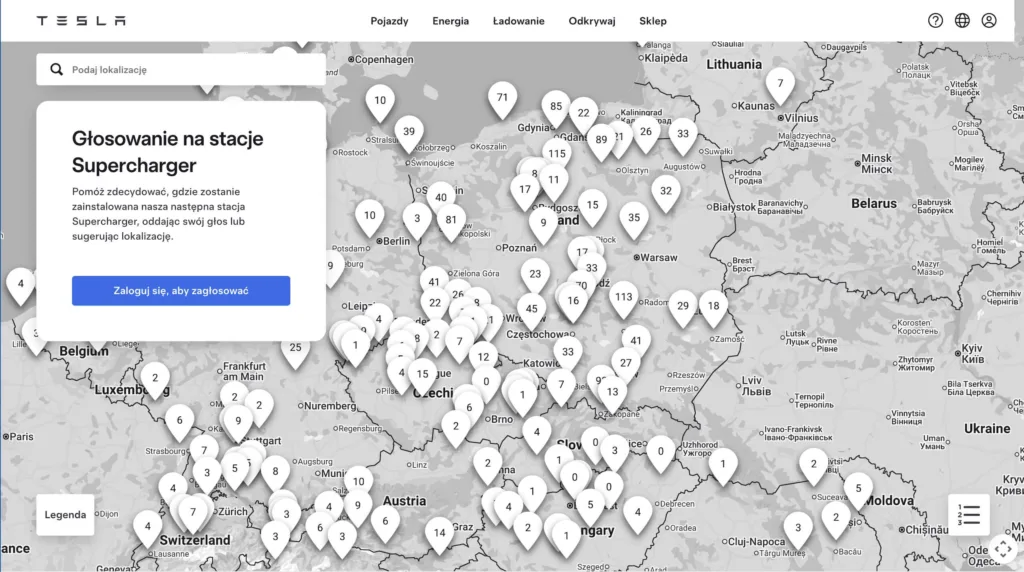This screenshot has width=1024, height=572.
Task: Select the map pin numbered 40
Action: 441,200
